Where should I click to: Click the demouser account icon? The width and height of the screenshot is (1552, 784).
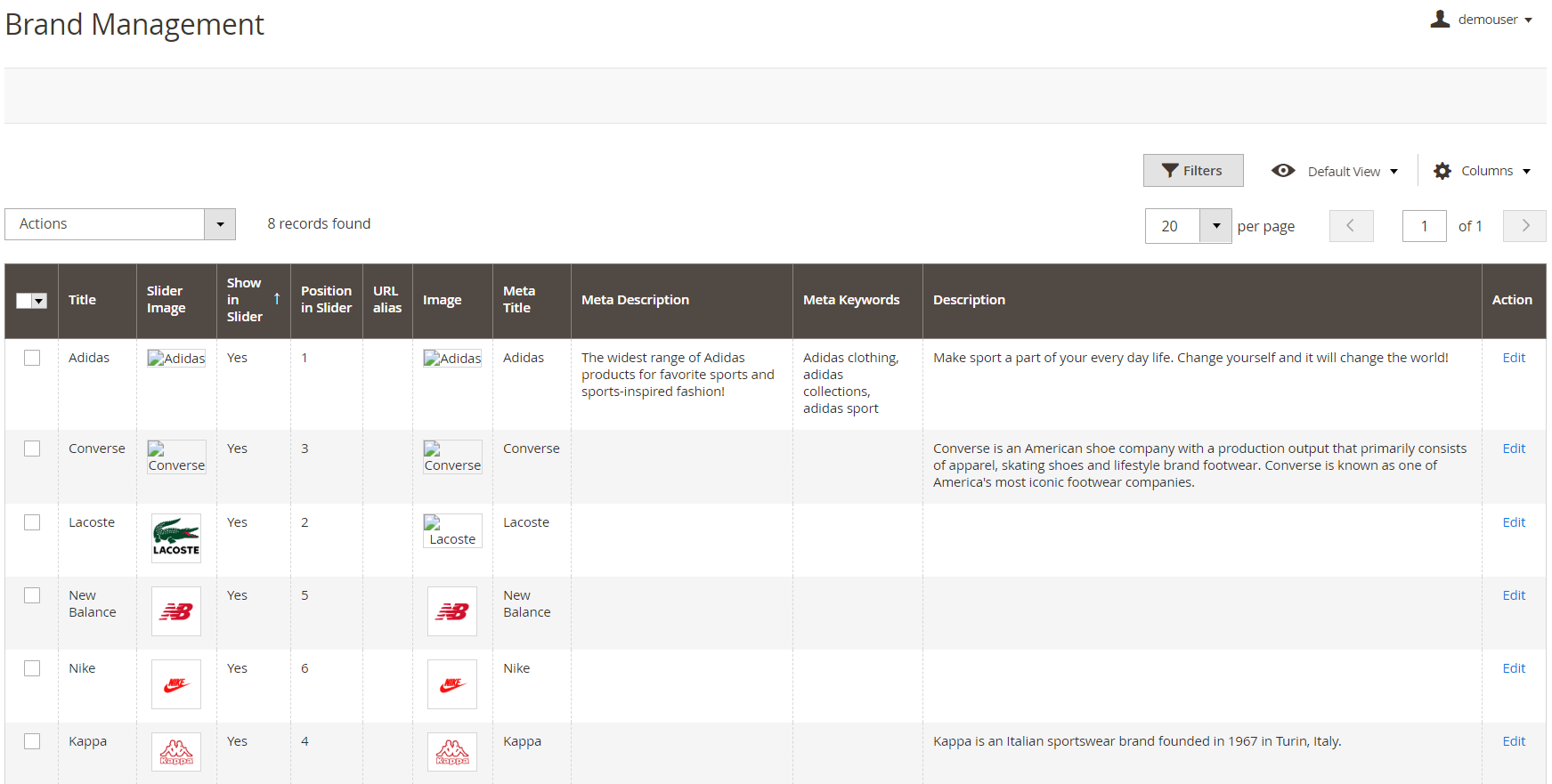point(1440,19)
